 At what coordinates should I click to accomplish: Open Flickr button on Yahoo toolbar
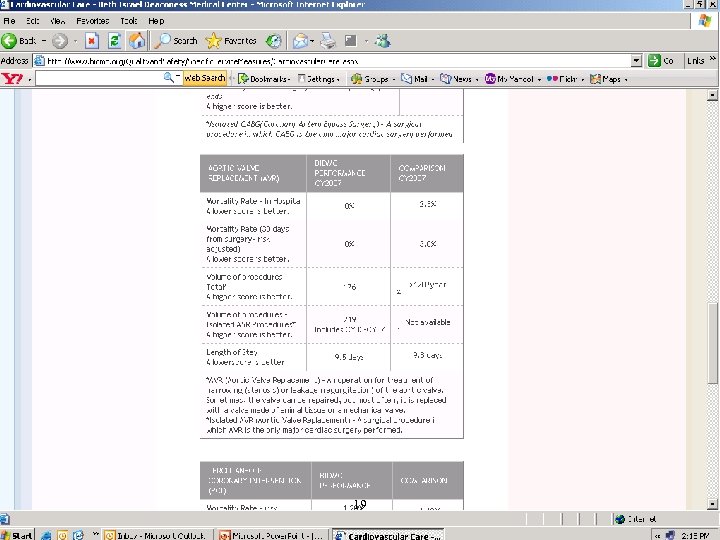click(565, 79)
